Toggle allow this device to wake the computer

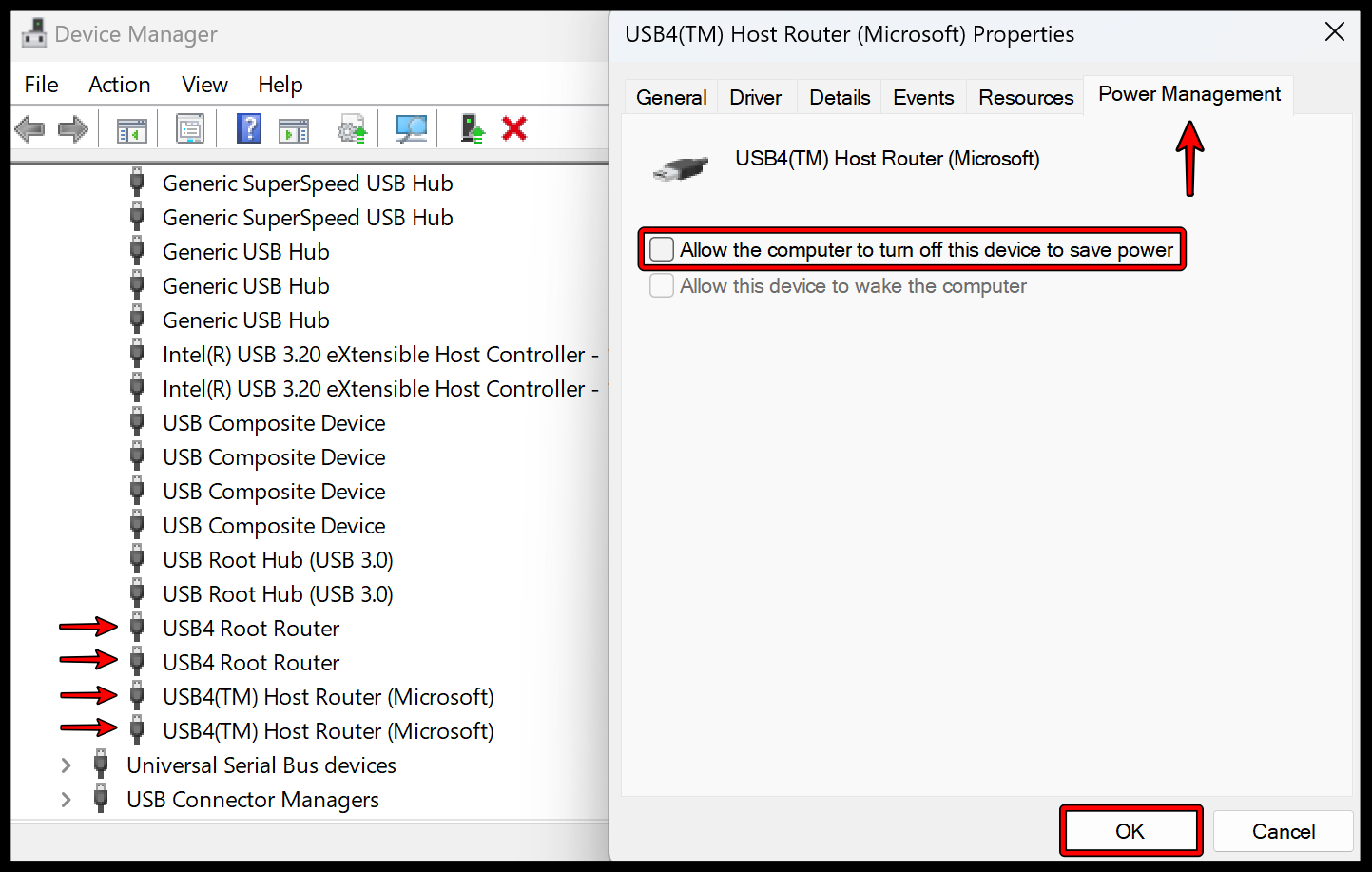(x=661, y=285)
